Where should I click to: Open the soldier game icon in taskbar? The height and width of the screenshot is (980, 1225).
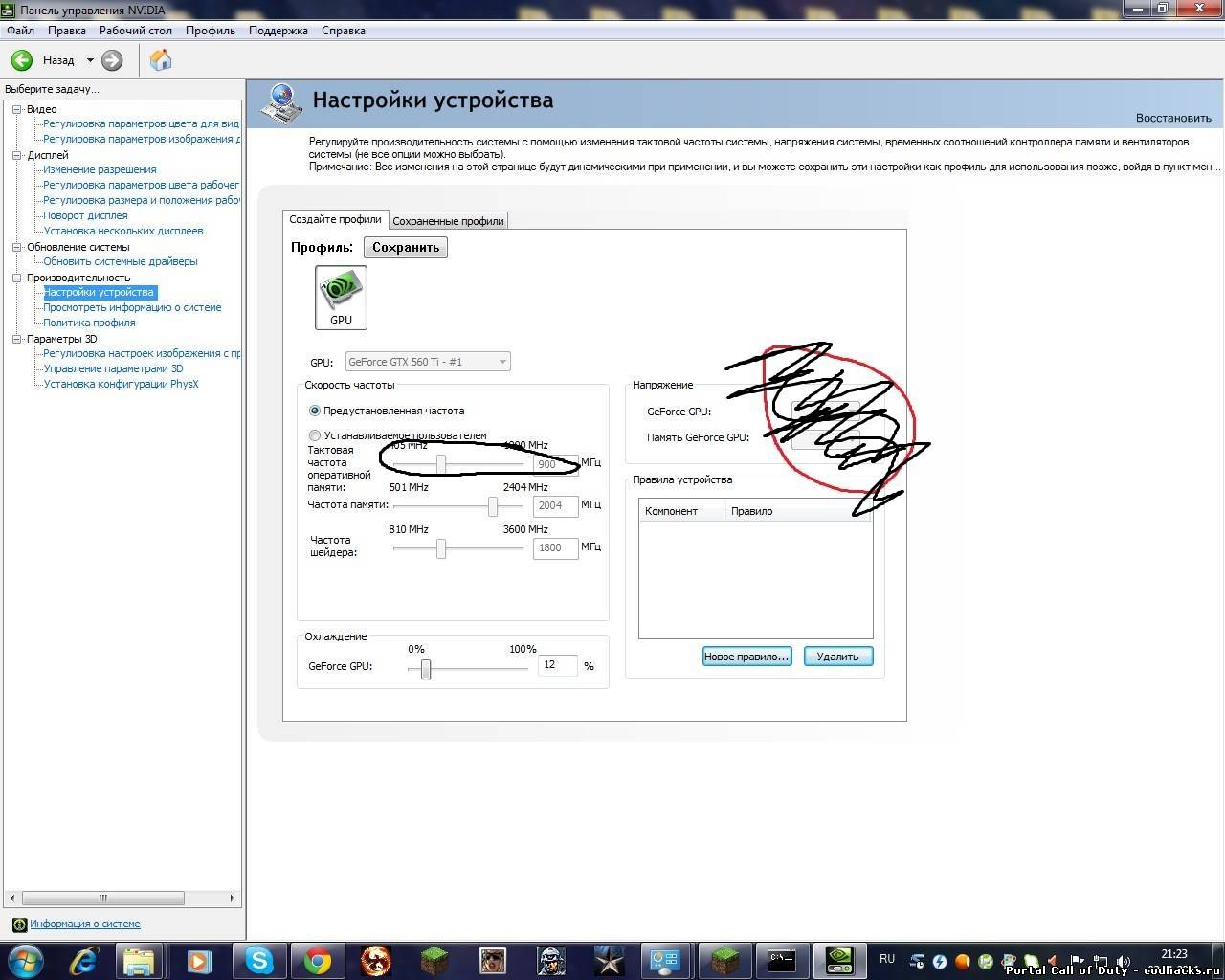pos(551,960)
